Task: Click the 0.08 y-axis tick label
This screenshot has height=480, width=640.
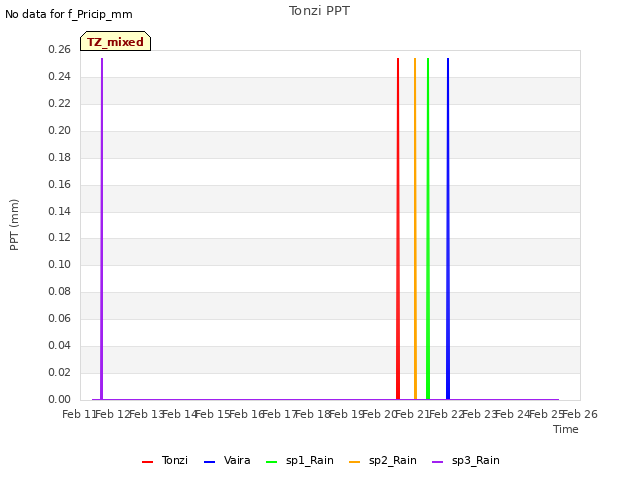Action: 59,291
